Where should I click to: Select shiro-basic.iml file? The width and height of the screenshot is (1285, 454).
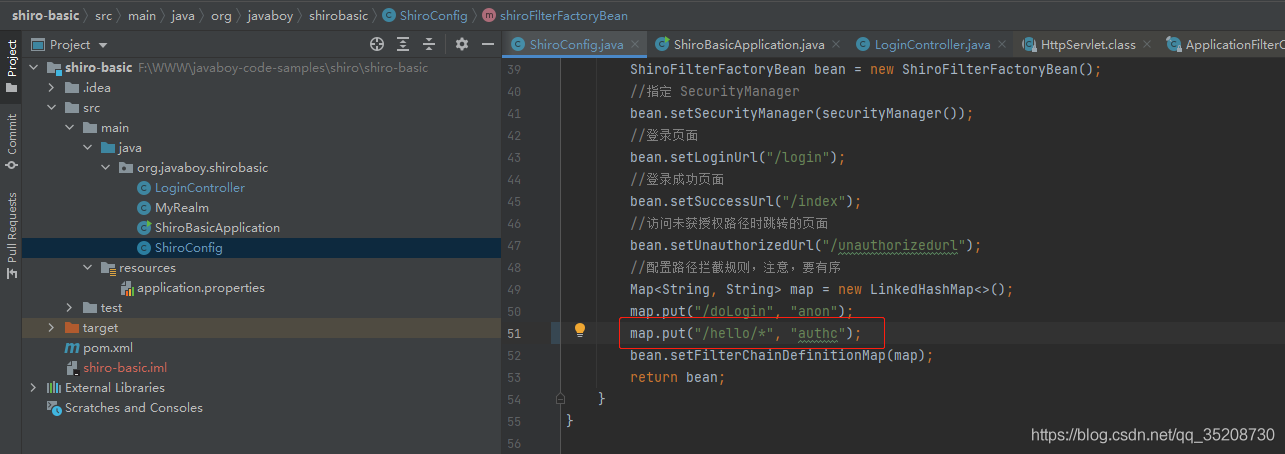125,368
